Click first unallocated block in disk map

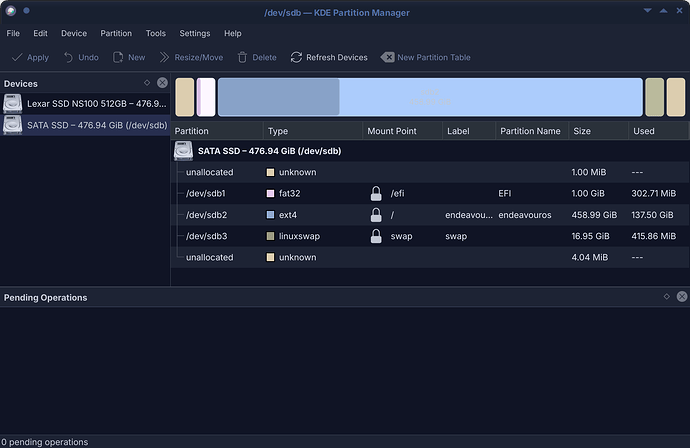click(185, 97)
